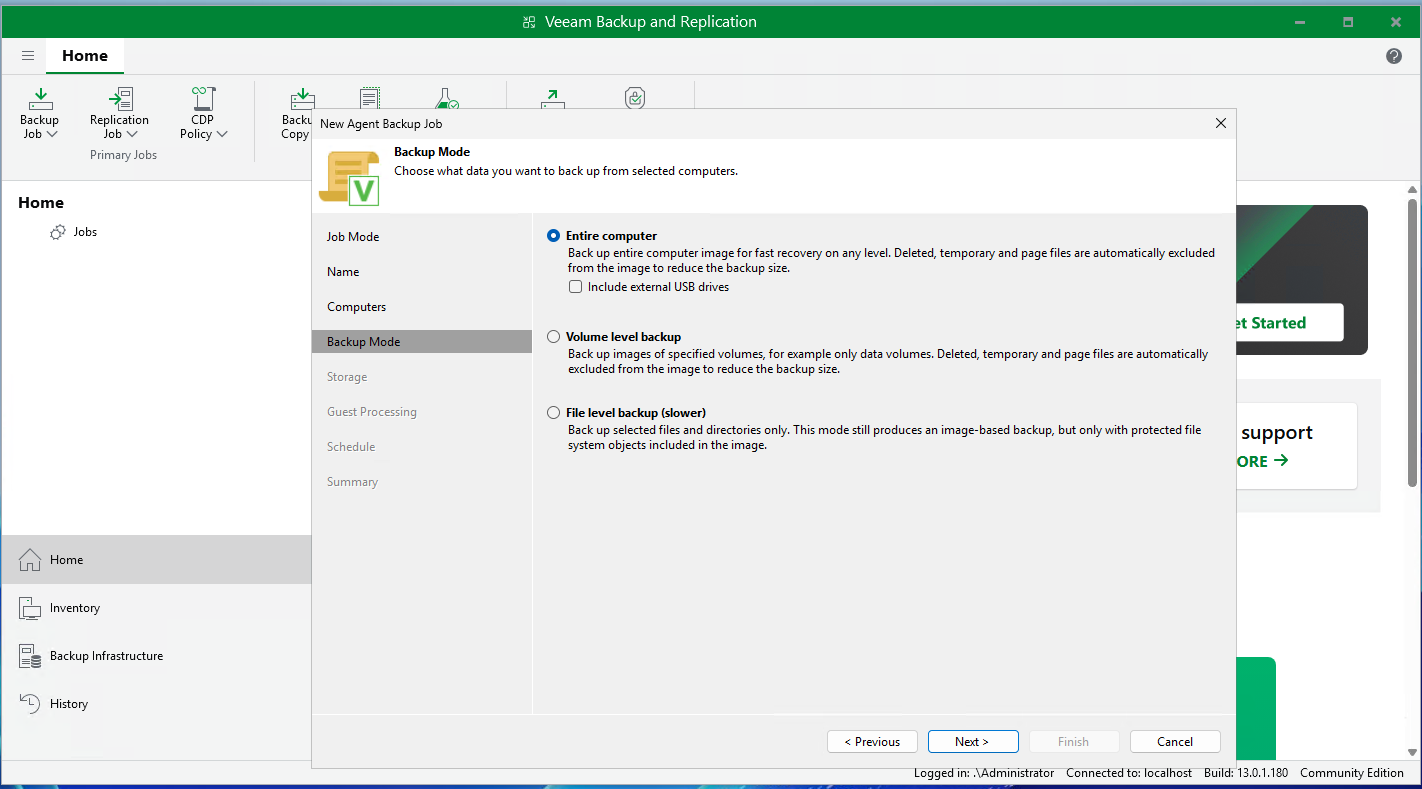This screenshot has height=789, width=1422.
Task: Click the help question mark icon
Action: coord(1394,56)
